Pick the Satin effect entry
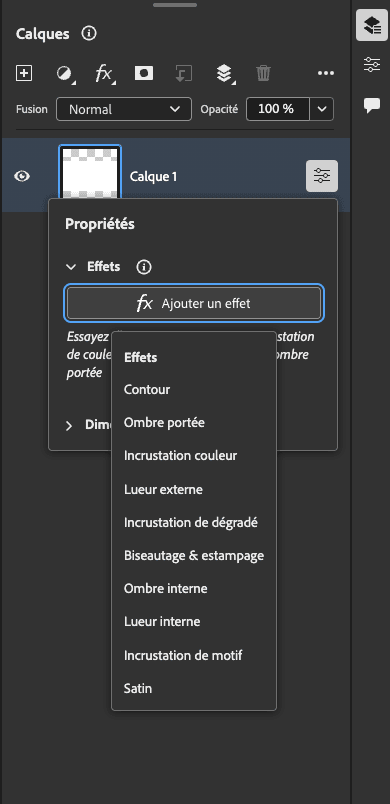This screenshot has width=390, height=804. (x=138, y=688)
